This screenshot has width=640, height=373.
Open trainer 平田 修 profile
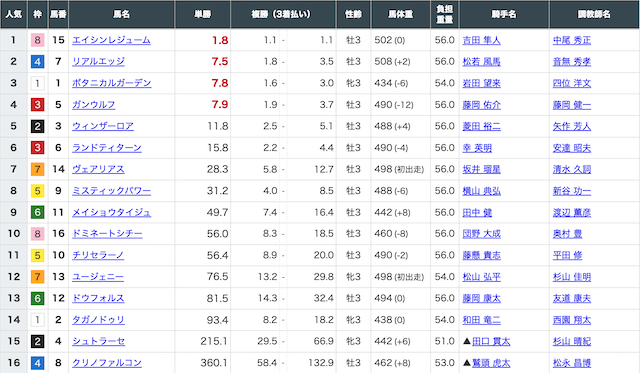[x=567, y=256]
